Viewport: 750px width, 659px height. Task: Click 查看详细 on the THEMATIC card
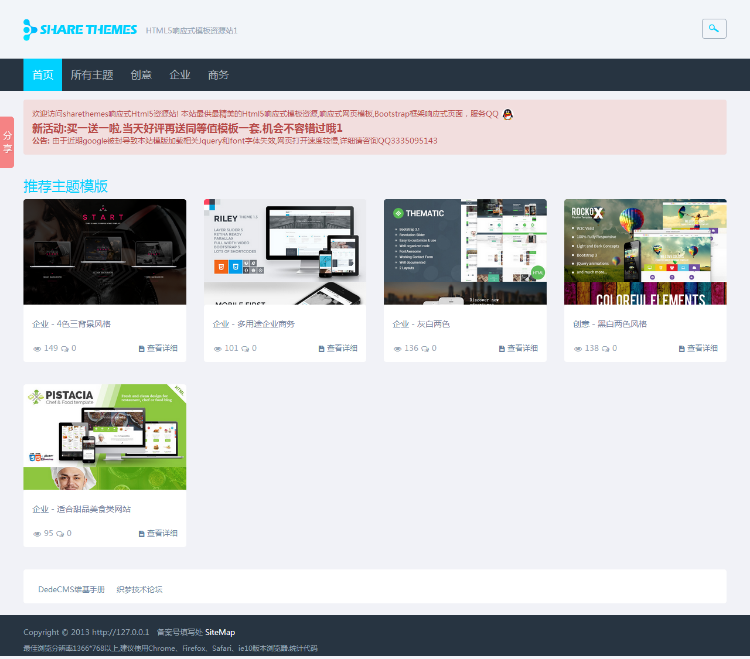518,348
